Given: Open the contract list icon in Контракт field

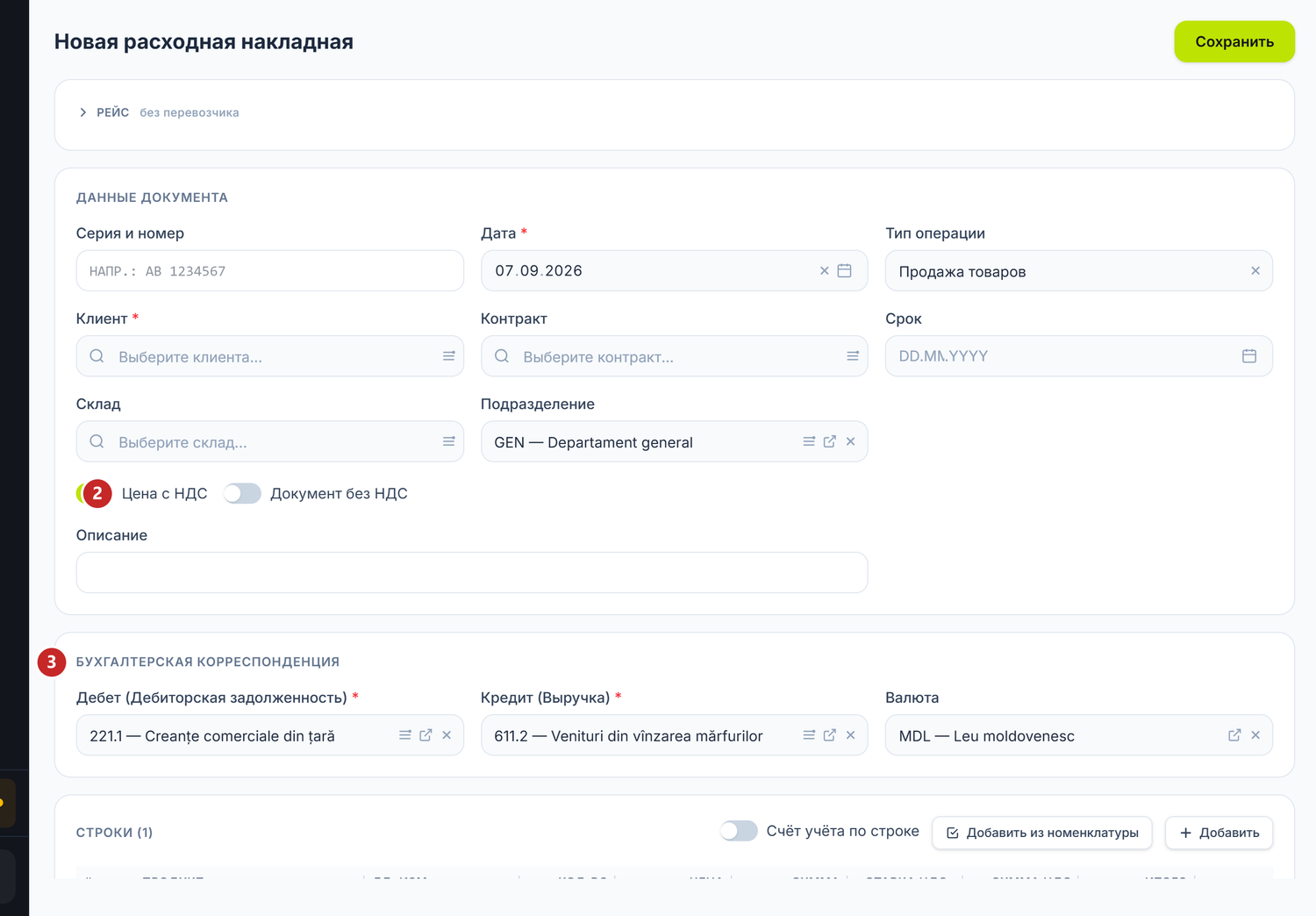Looking at the screenshot, I should [852, 356].
